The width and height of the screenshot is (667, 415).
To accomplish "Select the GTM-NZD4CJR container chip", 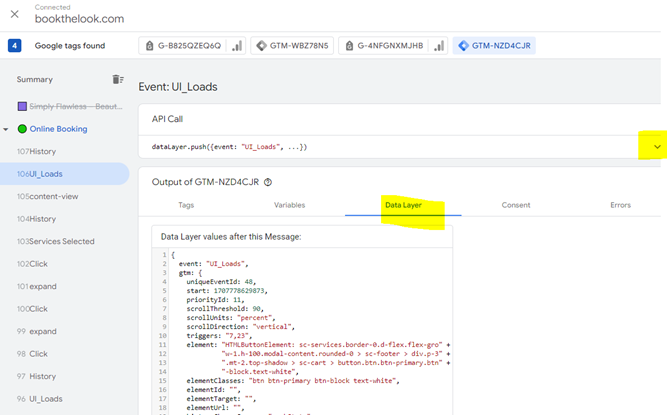I will (x=494, y=45).
